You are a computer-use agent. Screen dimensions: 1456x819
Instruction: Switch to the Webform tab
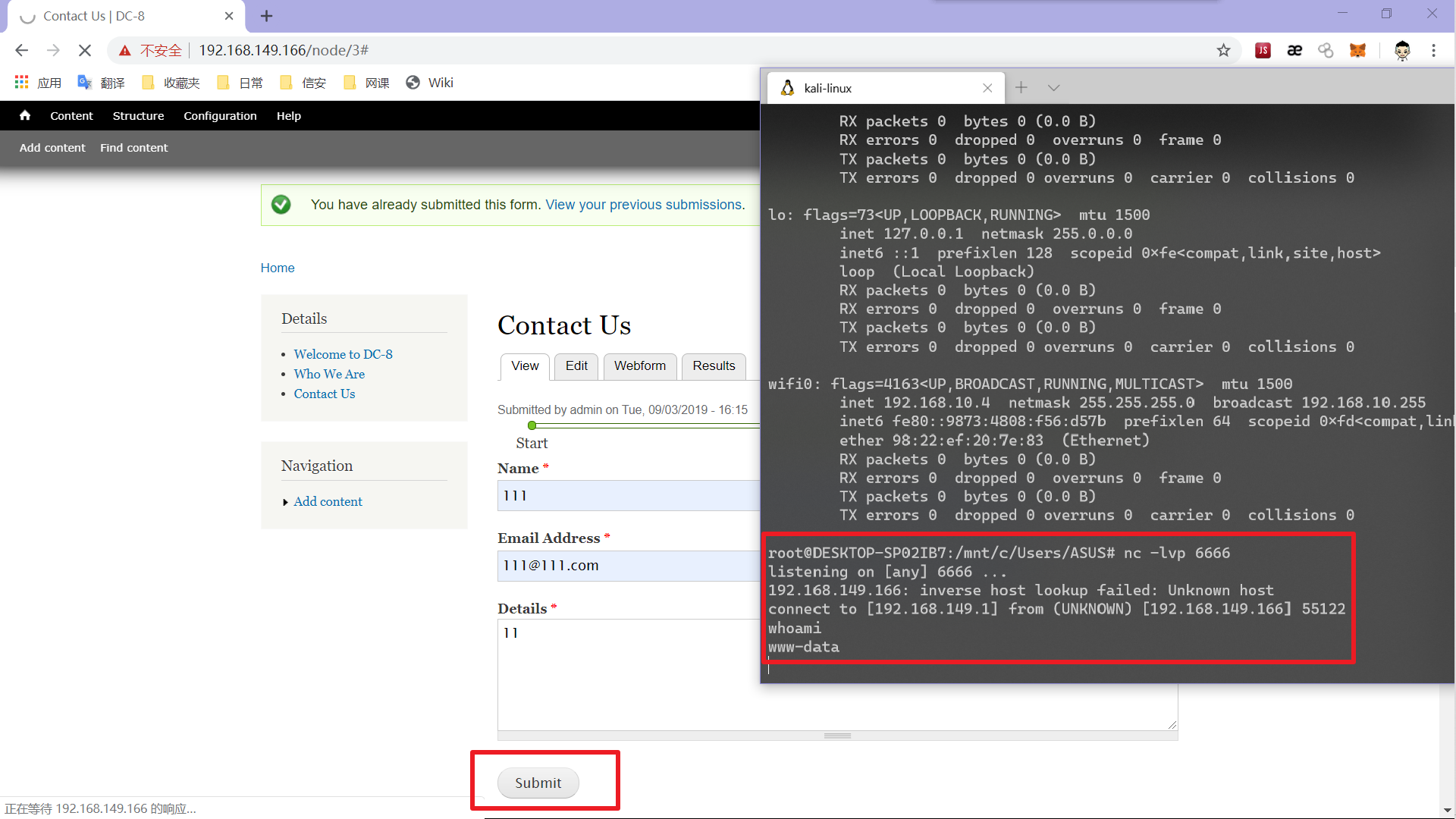click(x=640, y=366)
